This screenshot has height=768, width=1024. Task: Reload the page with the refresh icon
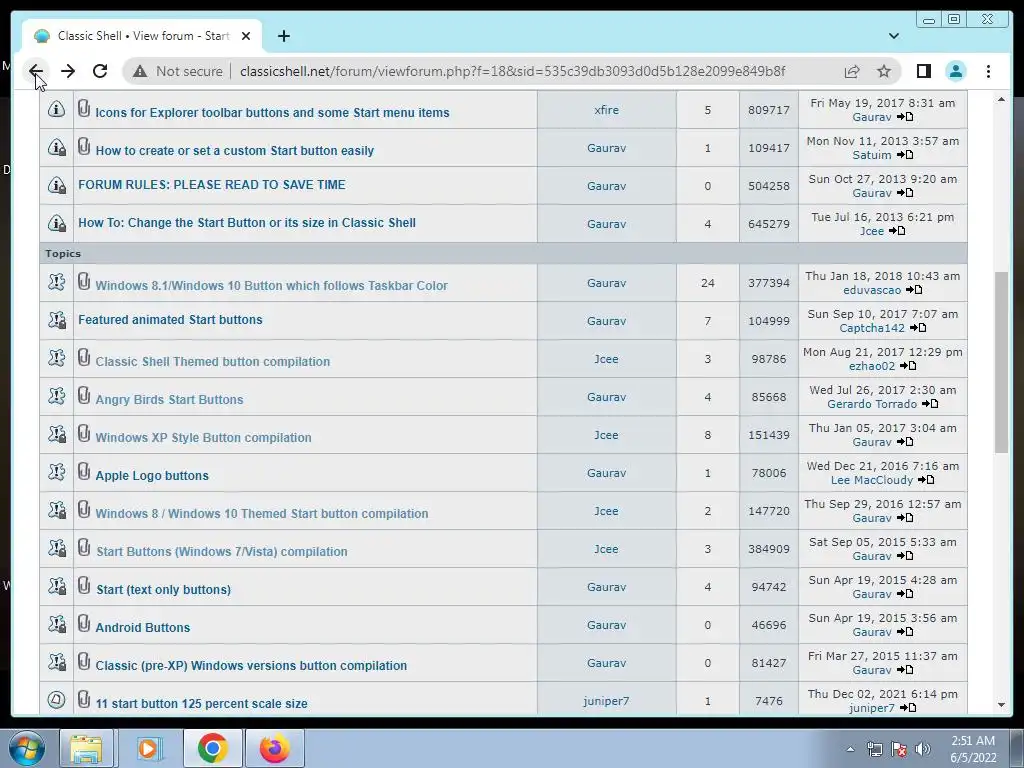point(100,71)
